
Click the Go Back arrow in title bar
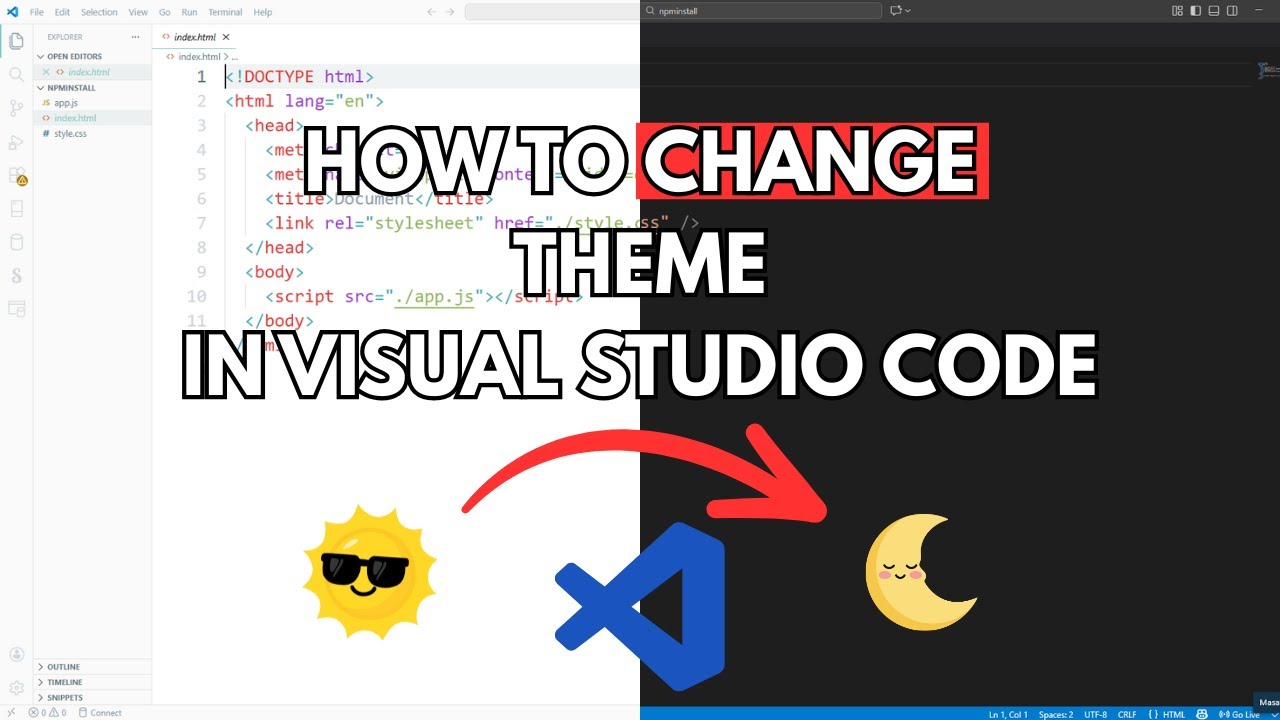pyautogui.click(x=431, y=12)
